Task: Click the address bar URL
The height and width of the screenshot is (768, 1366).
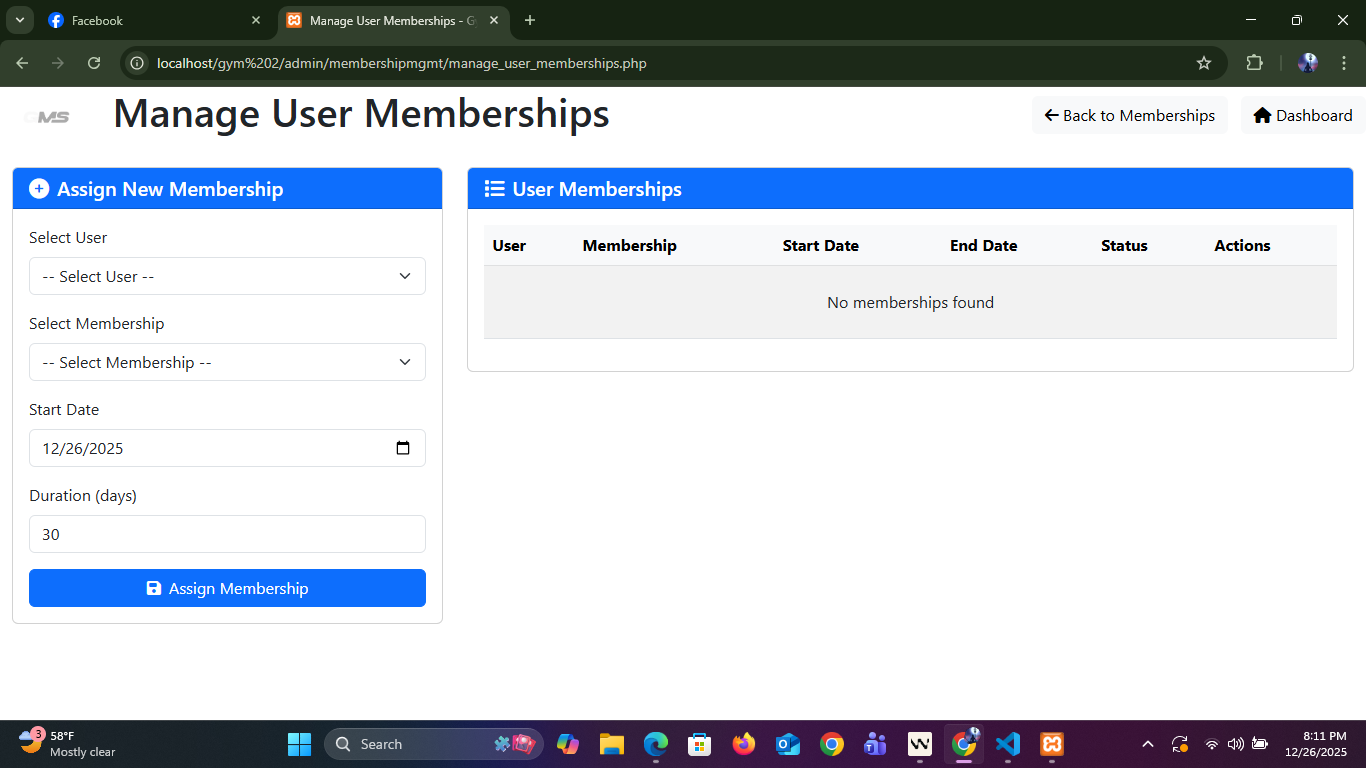Action: coord(402,63)
